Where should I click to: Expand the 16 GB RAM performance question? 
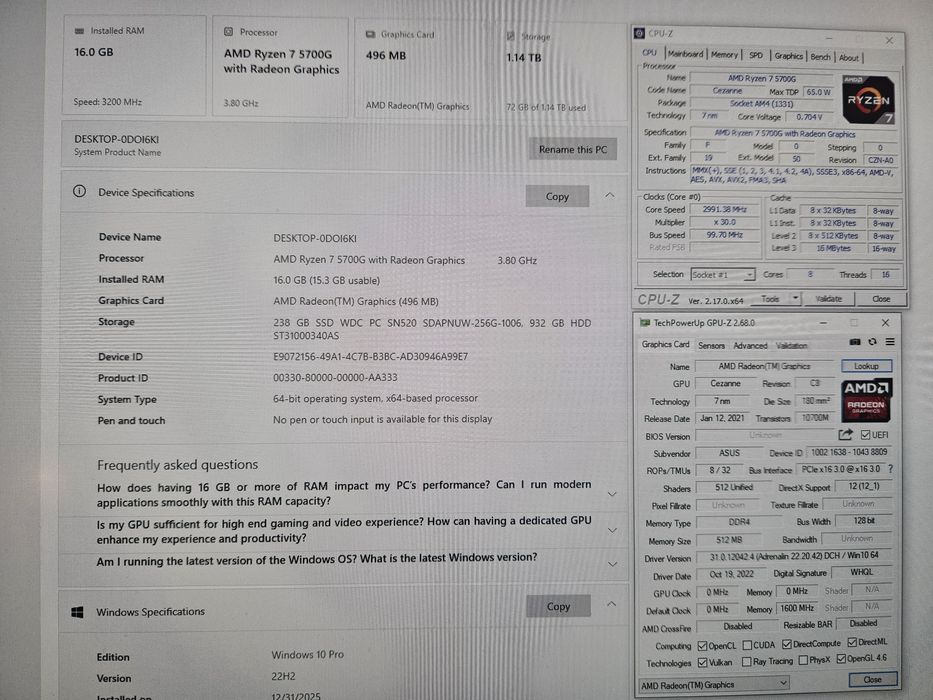click(x=612, y=494)
